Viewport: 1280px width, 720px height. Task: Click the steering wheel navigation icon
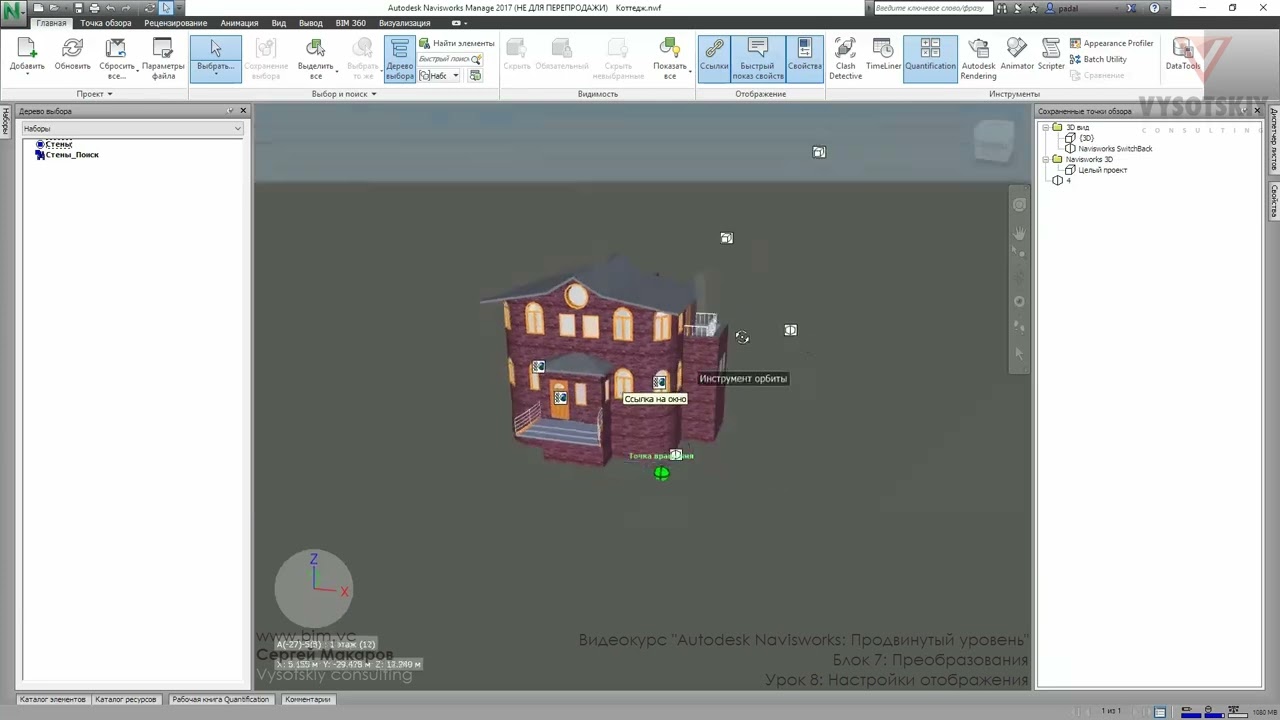coord(1019,205)
